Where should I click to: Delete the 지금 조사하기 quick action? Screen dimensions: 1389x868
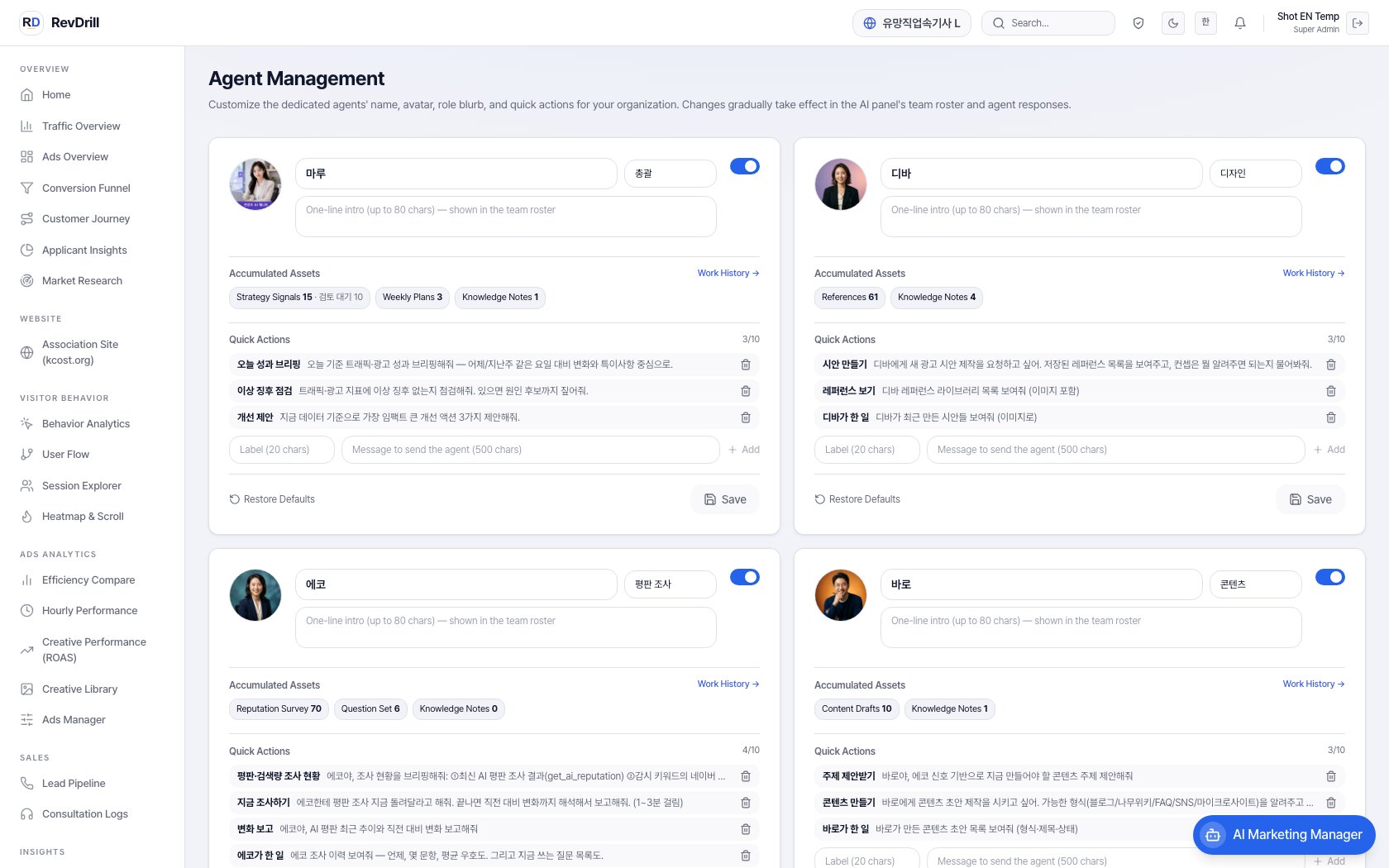click(x=746, y=803)
